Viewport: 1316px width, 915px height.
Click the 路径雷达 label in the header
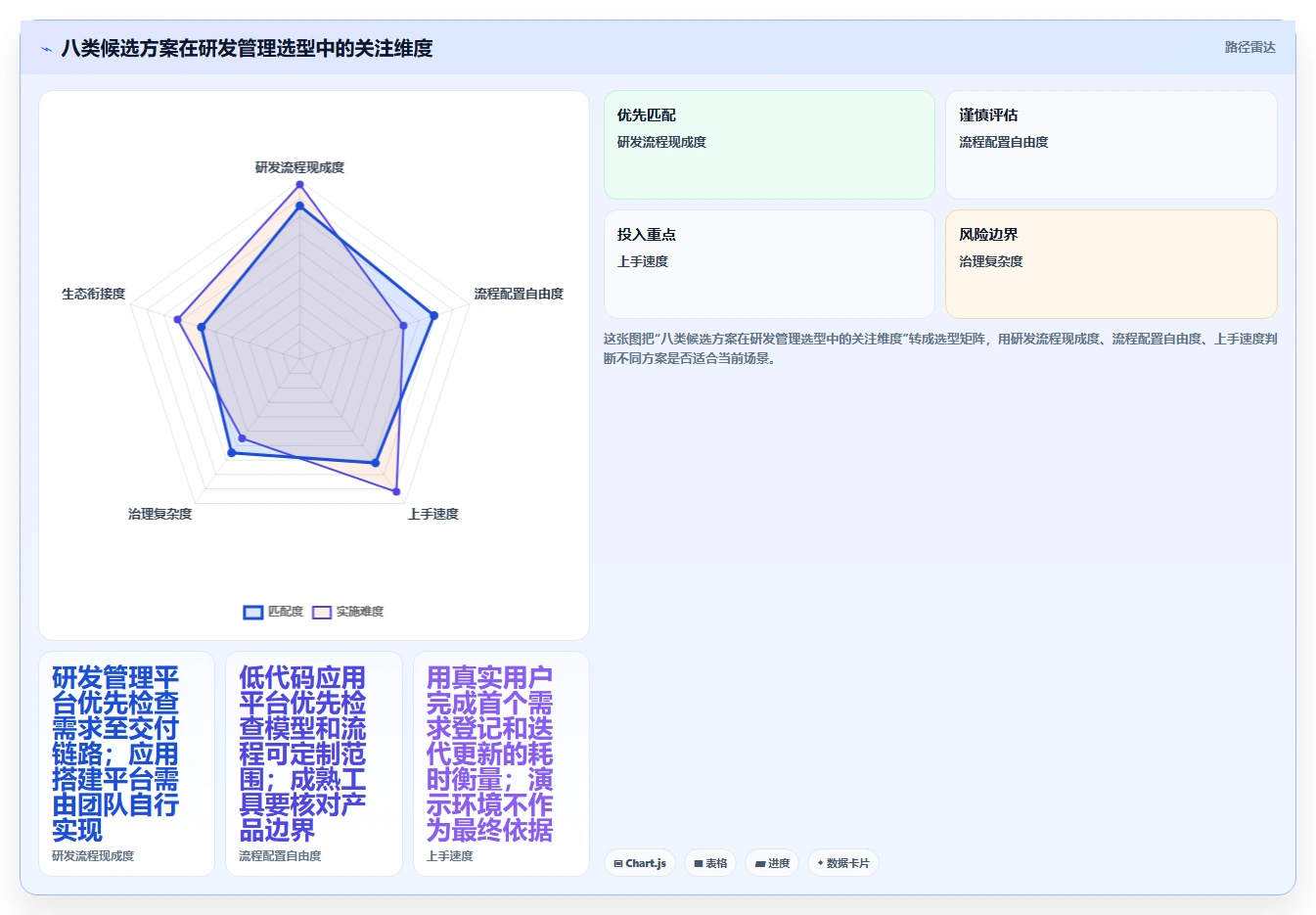coord(1249,47)
